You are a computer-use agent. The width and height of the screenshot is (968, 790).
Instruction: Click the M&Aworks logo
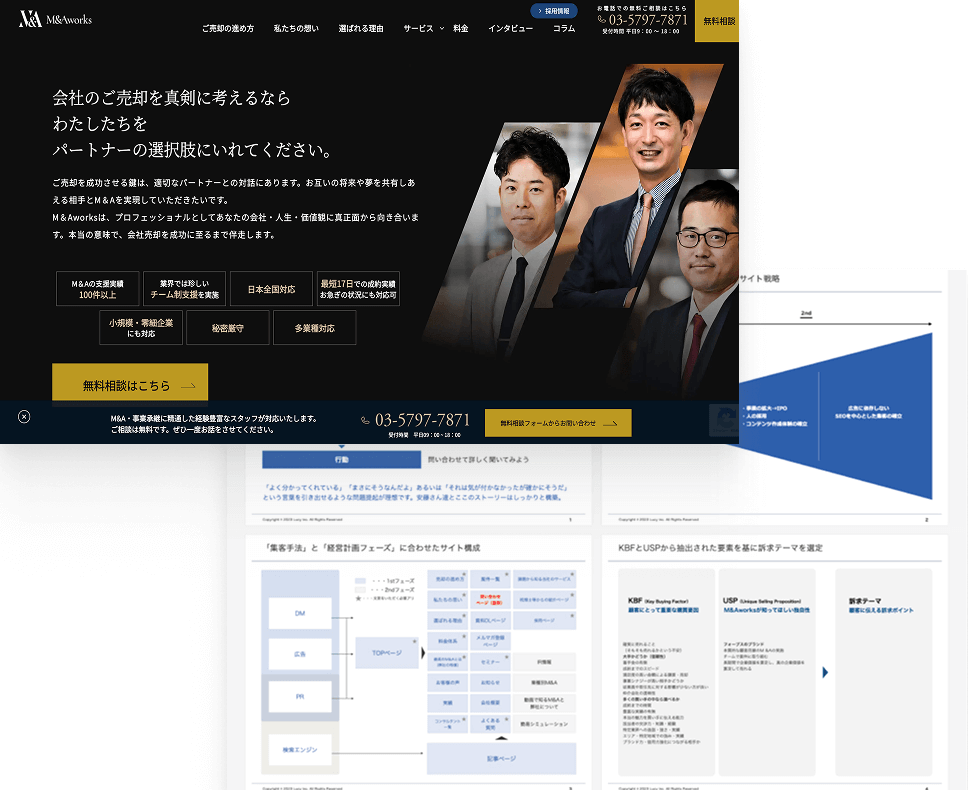pyautogui.click(x=55, y=19)
